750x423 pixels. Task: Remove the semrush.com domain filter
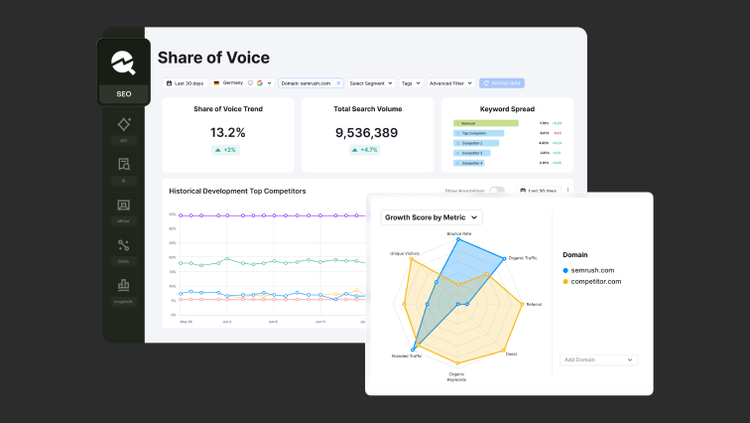pos(338,83)
